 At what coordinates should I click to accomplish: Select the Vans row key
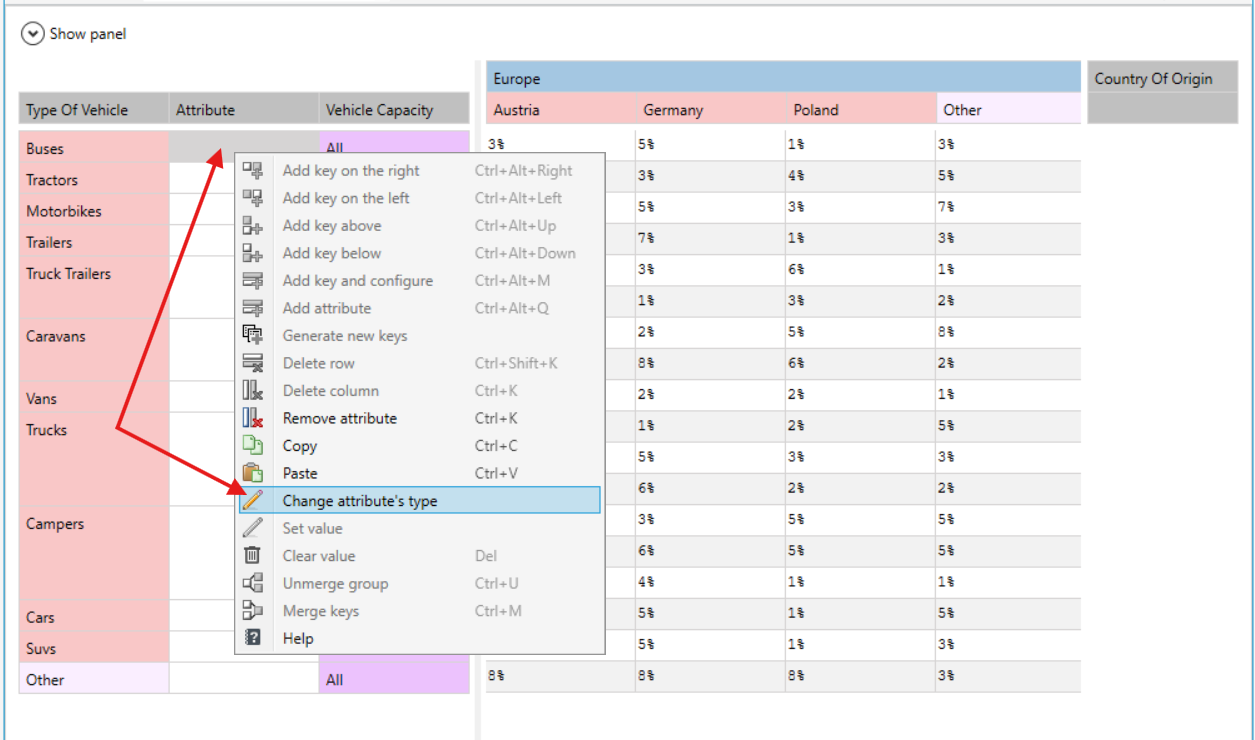(94, 398)
